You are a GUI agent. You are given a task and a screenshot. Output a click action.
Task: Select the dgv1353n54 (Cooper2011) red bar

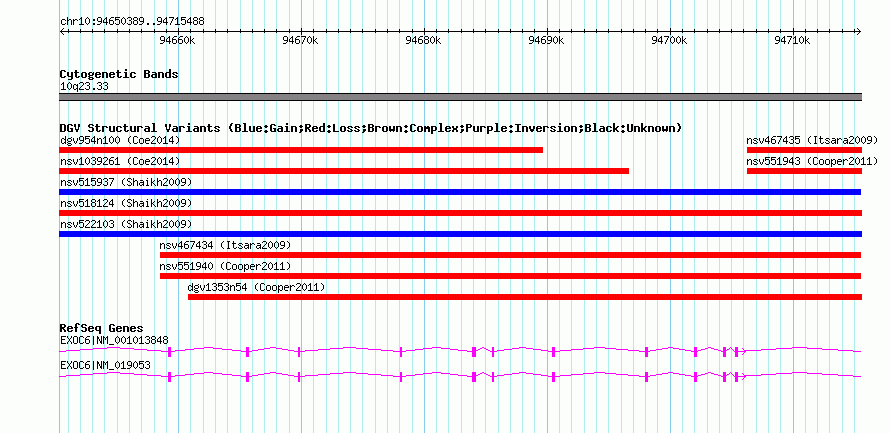(525, 297)
